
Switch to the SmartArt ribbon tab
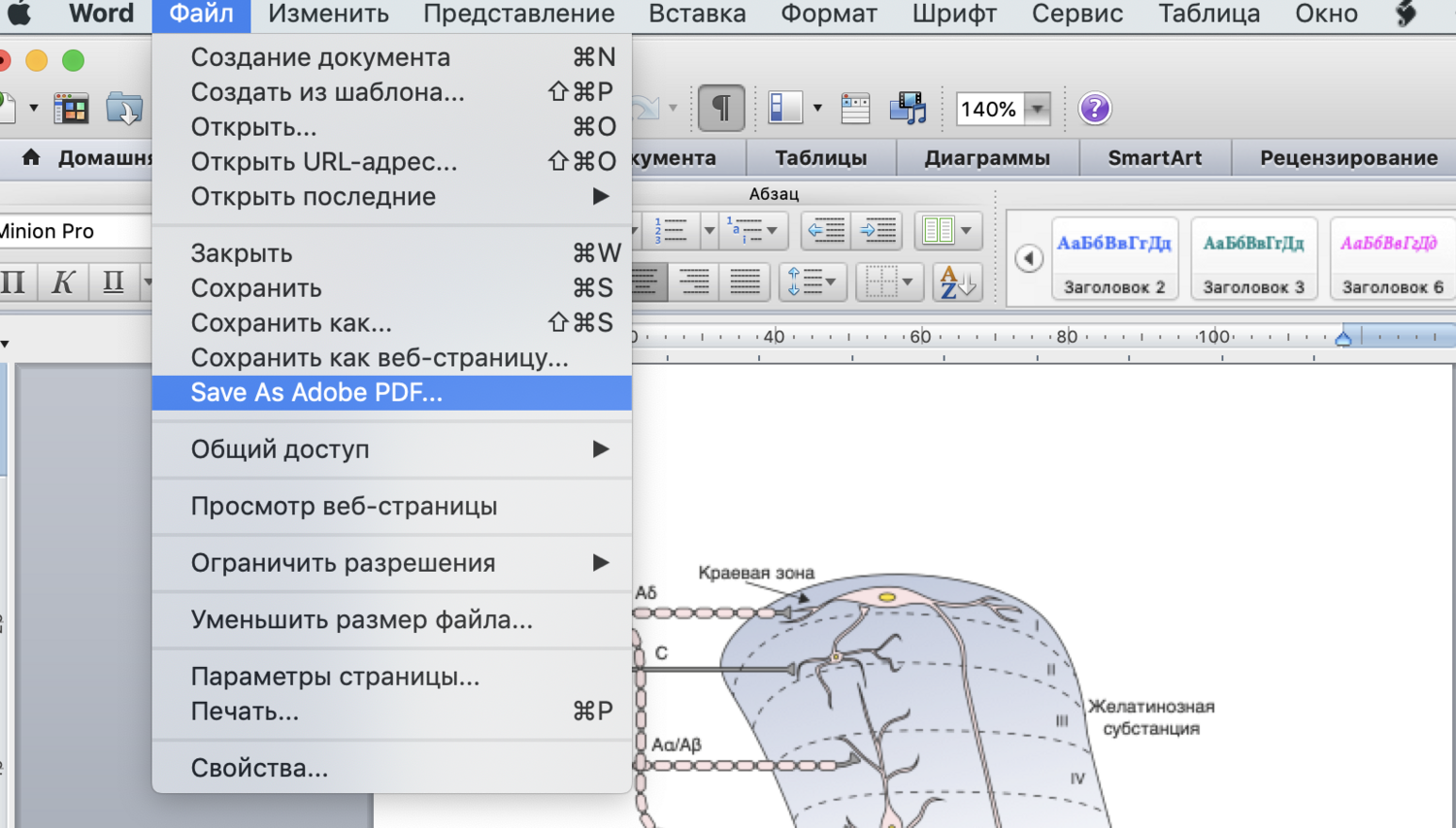click(x=1154, y=157)
